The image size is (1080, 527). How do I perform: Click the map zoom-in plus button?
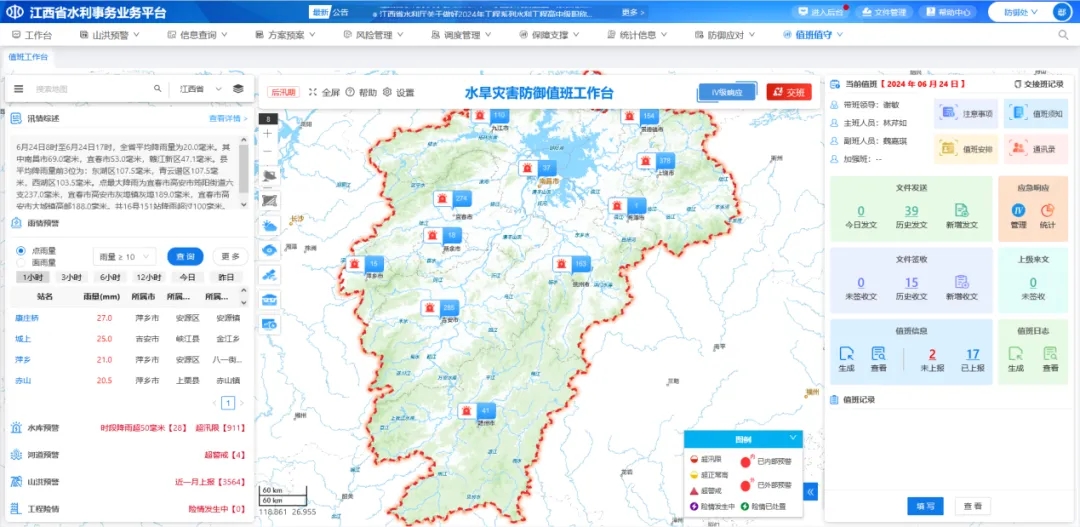268,134
